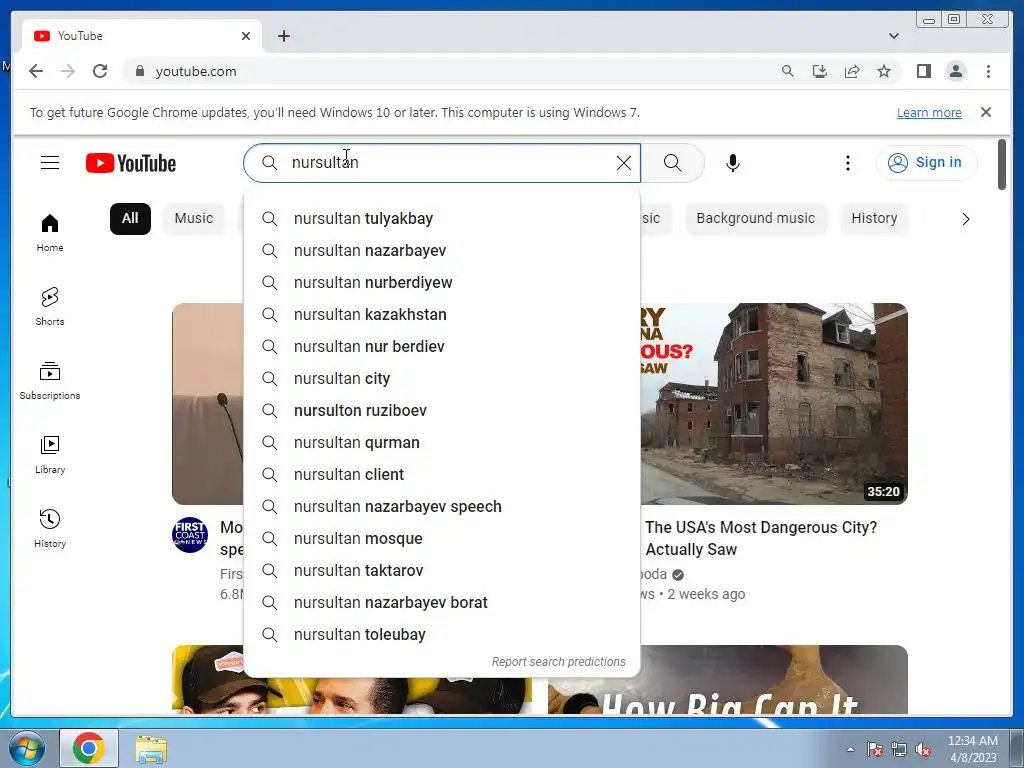The height and width of the screenshot is (768, 1024).
Task: Choose suggestion nursultan qurman
Action: click(x=441, y=443)
